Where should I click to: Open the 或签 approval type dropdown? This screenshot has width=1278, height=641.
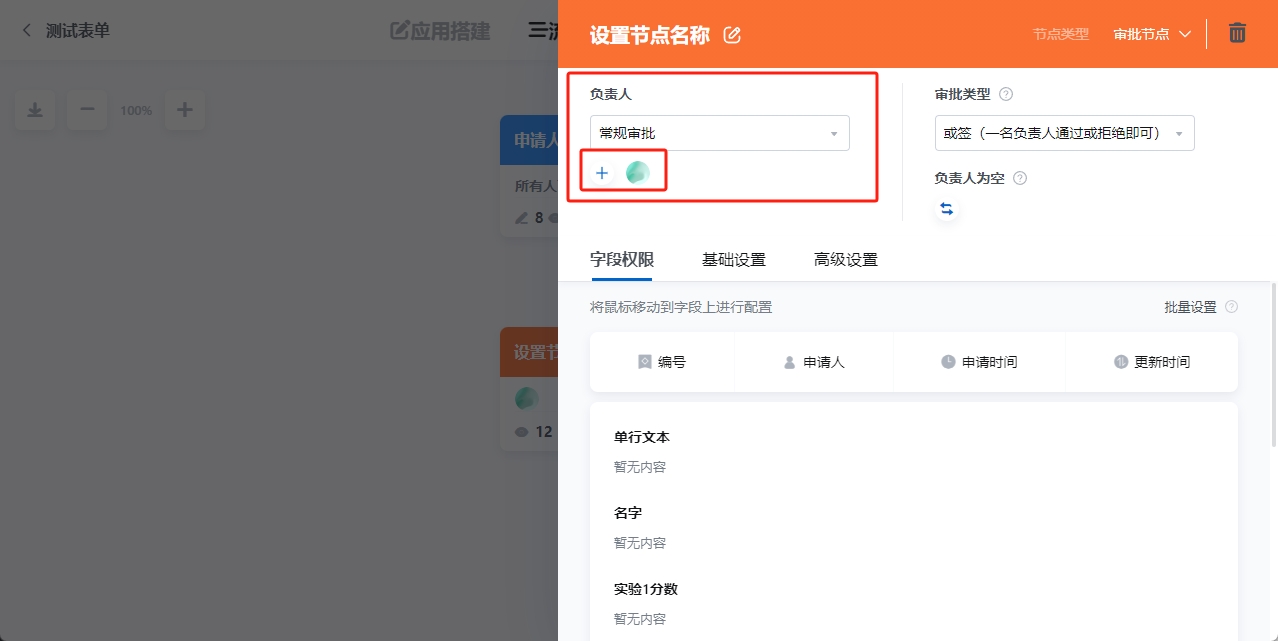pos(1063,132)
